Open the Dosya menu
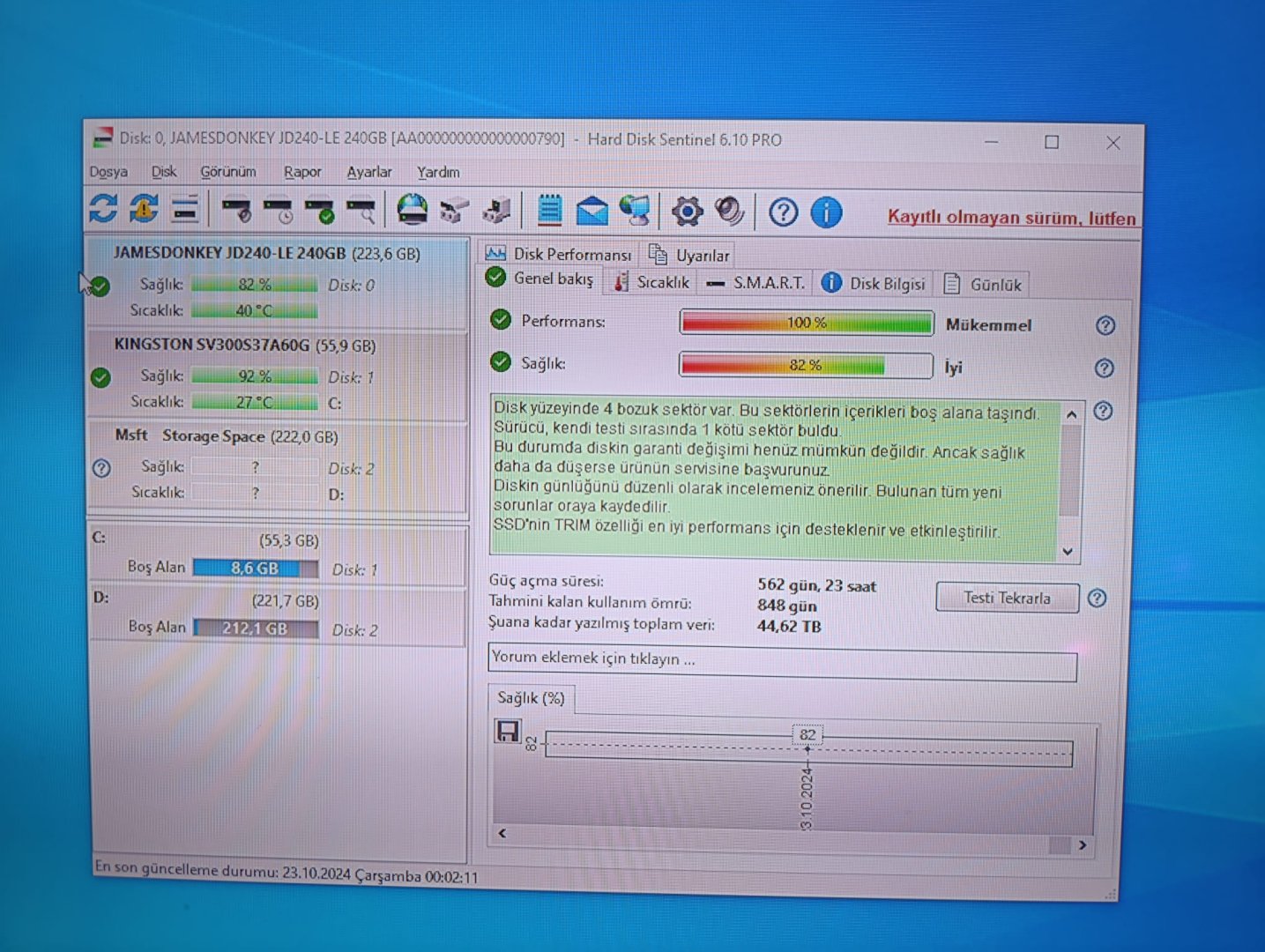Image resolution: width=1265 pixels, height=952 pixels. pos(108,172)
